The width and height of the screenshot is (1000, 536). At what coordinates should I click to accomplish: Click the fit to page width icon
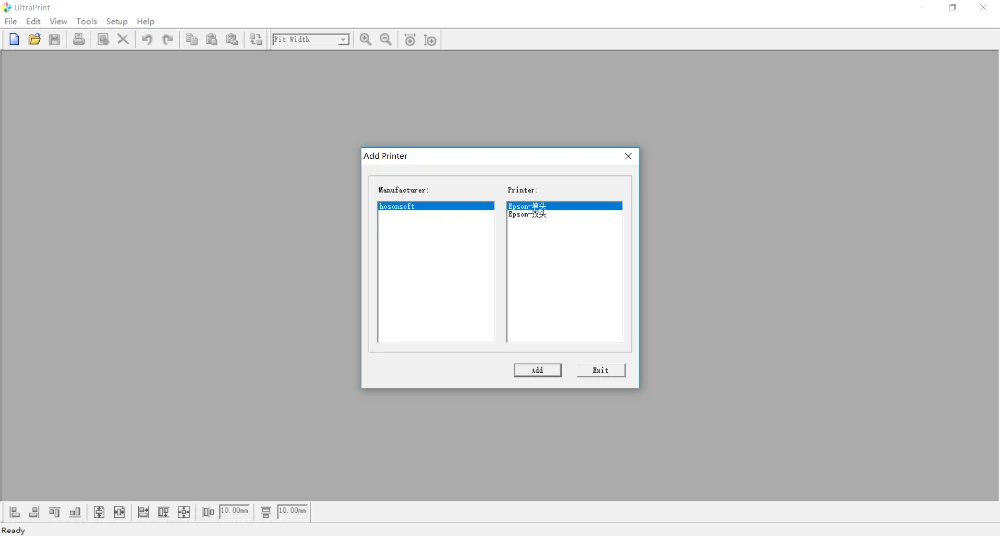(143, 512)
